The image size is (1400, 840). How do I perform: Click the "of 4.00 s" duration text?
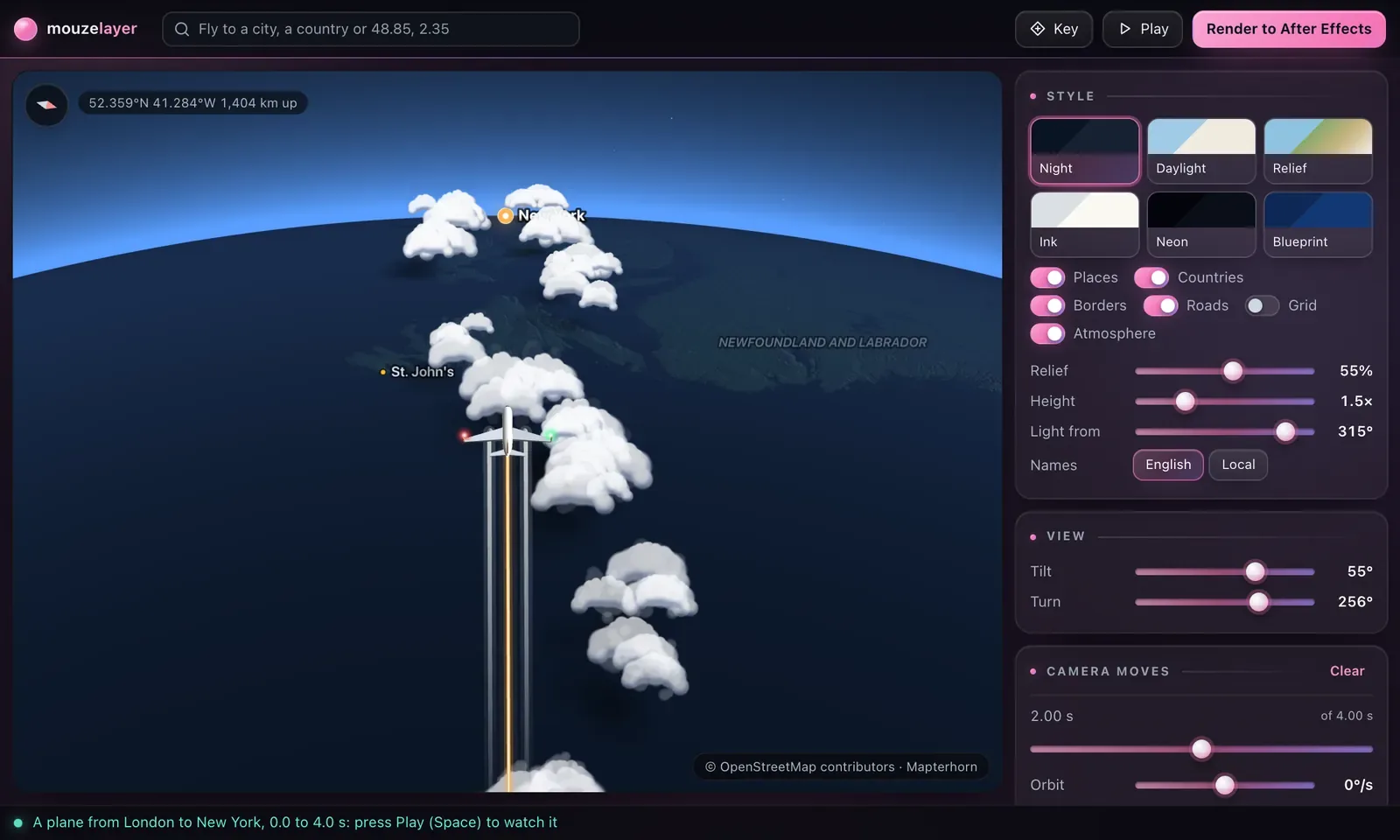coord(1347,716)
